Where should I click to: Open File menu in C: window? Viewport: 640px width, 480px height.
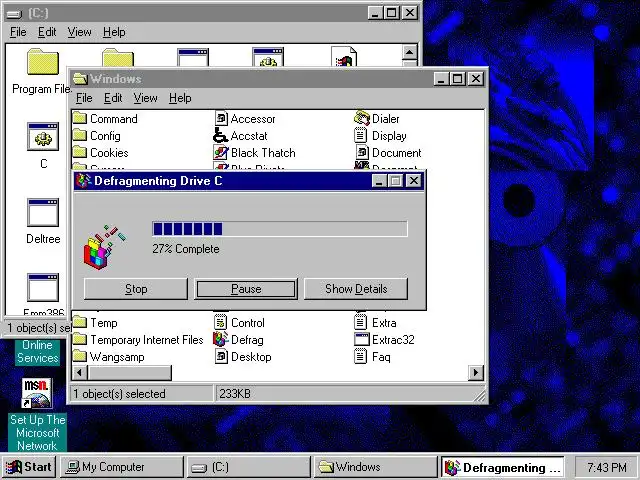18,32
